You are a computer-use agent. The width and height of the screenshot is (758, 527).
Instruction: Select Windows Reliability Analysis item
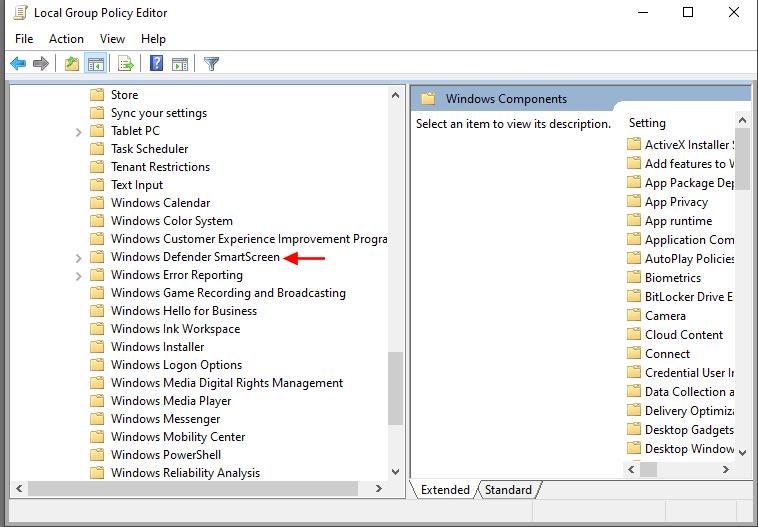click(185, 473)
